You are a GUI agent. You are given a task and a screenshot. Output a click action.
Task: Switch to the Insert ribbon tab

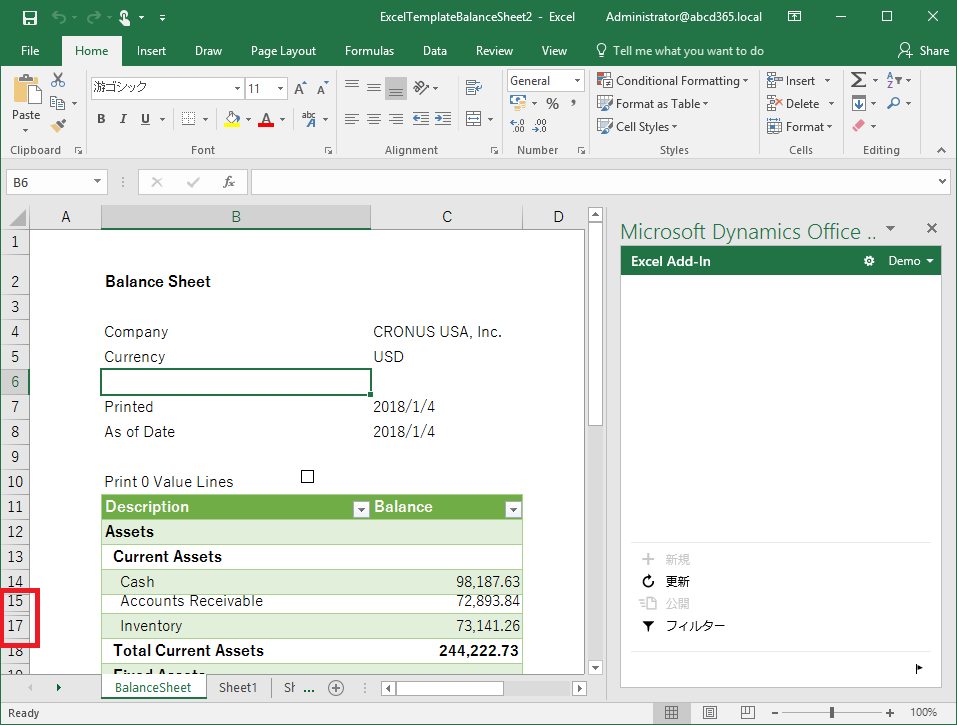(151, 51)
